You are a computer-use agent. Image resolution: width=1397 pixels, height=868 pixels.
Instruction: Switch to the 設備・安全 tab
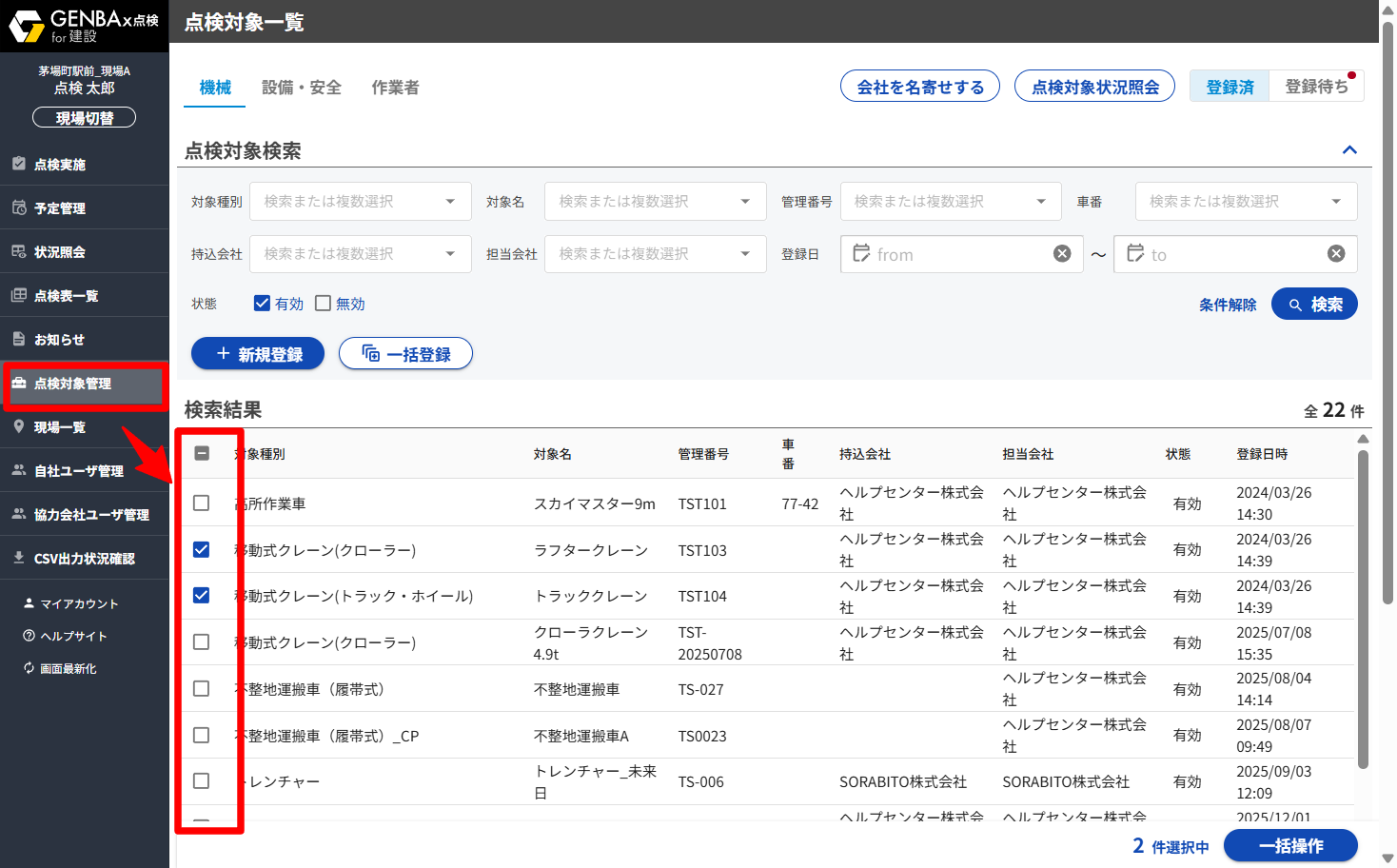pyautogui.click(x=301, y=88)
